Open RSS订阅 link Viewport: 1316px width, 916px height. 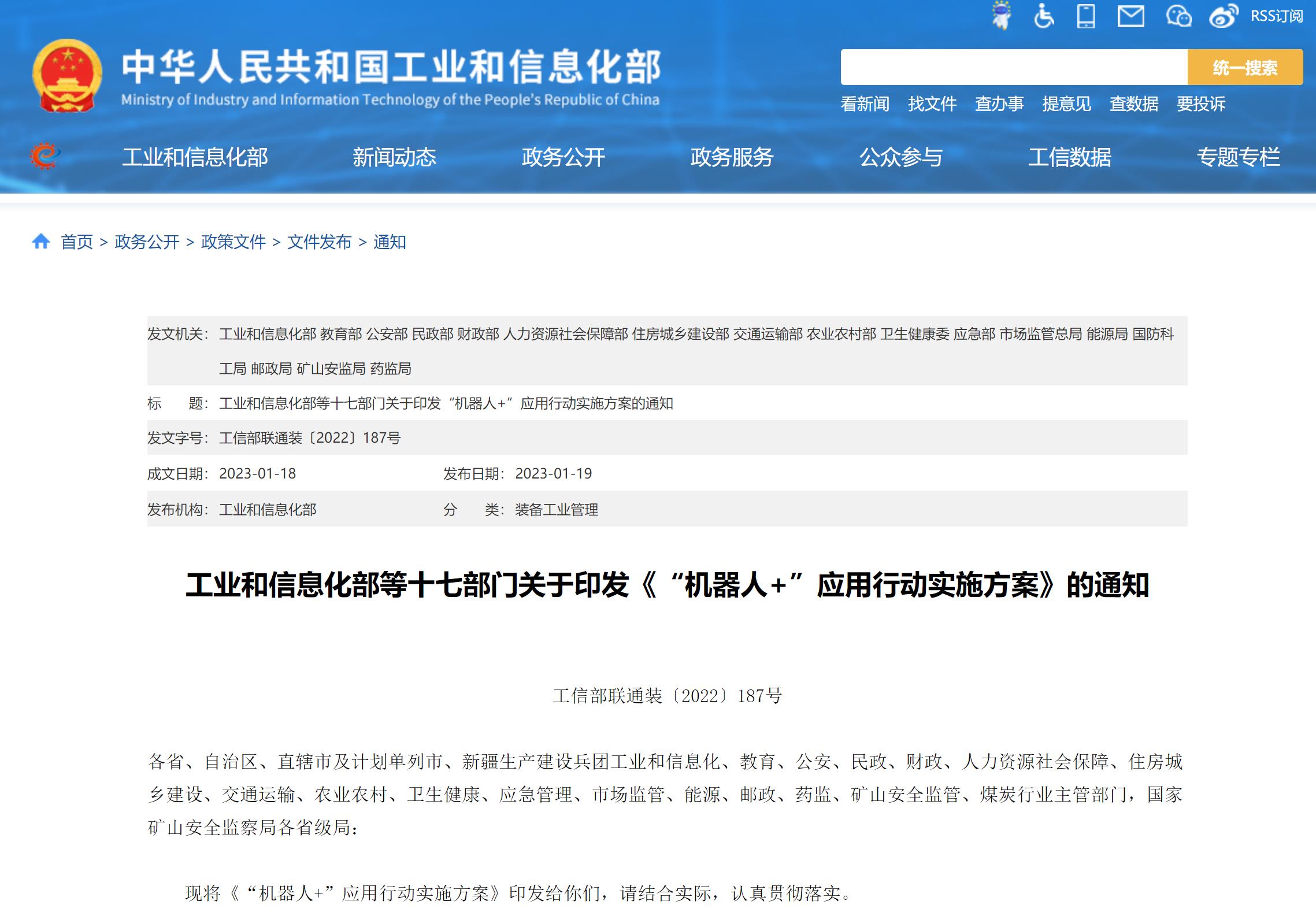1276,16
